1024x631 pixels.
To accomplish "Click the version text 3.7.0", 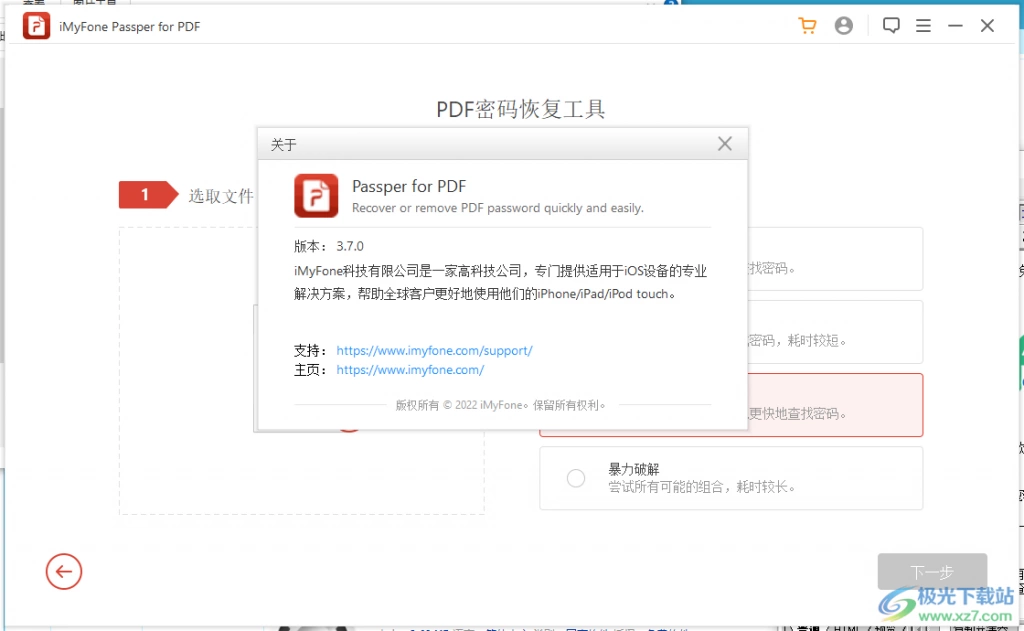I will 350,246.
